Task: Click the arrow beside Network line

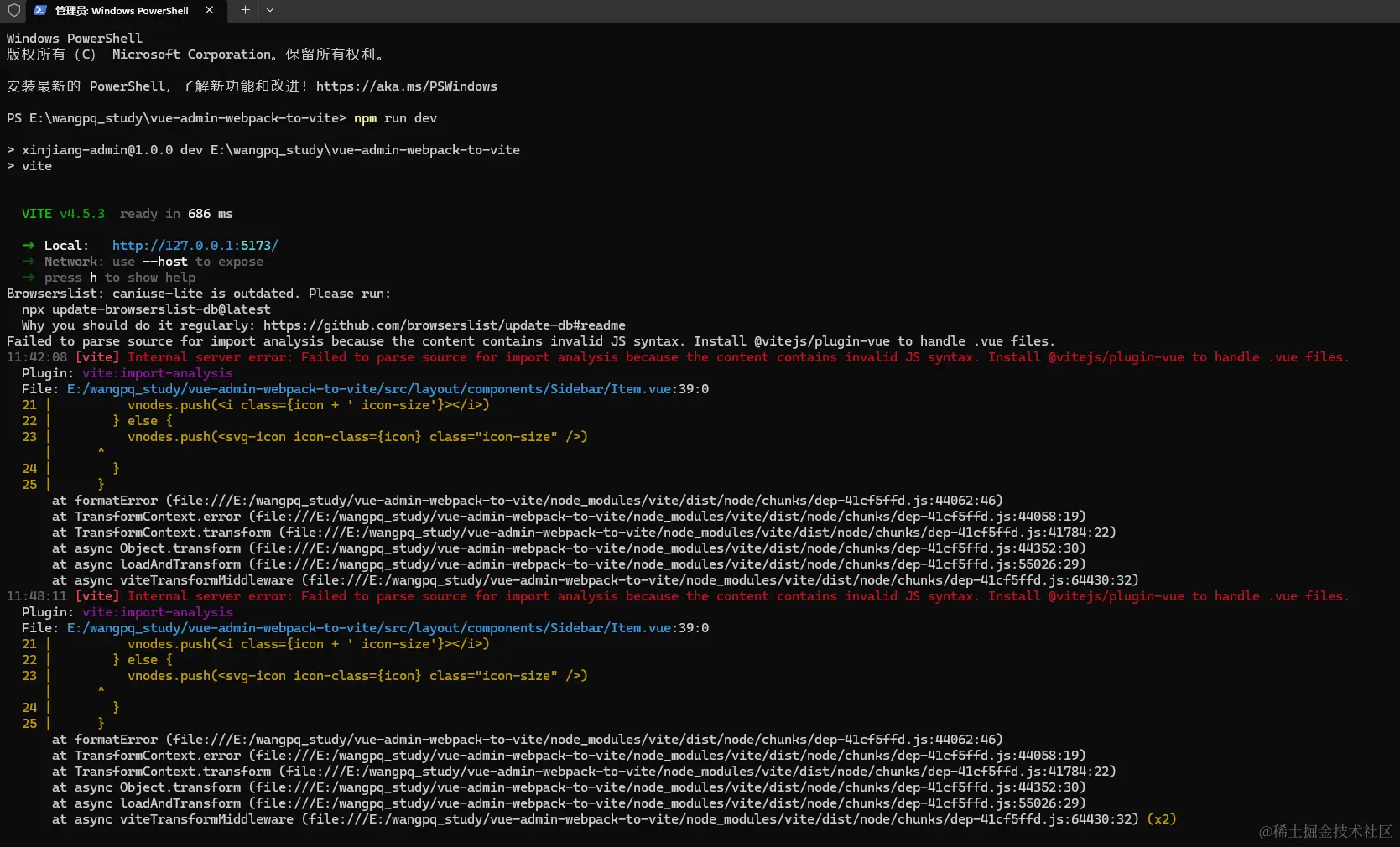Action: pyautogui.click(x=29, y=262)
